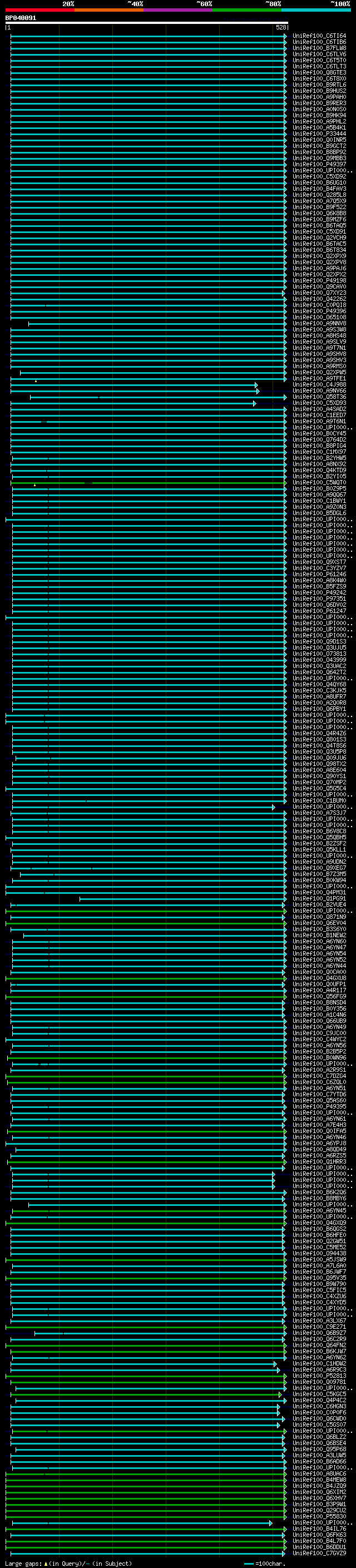Click hit label UniRef100_C5GS07

319,1424
